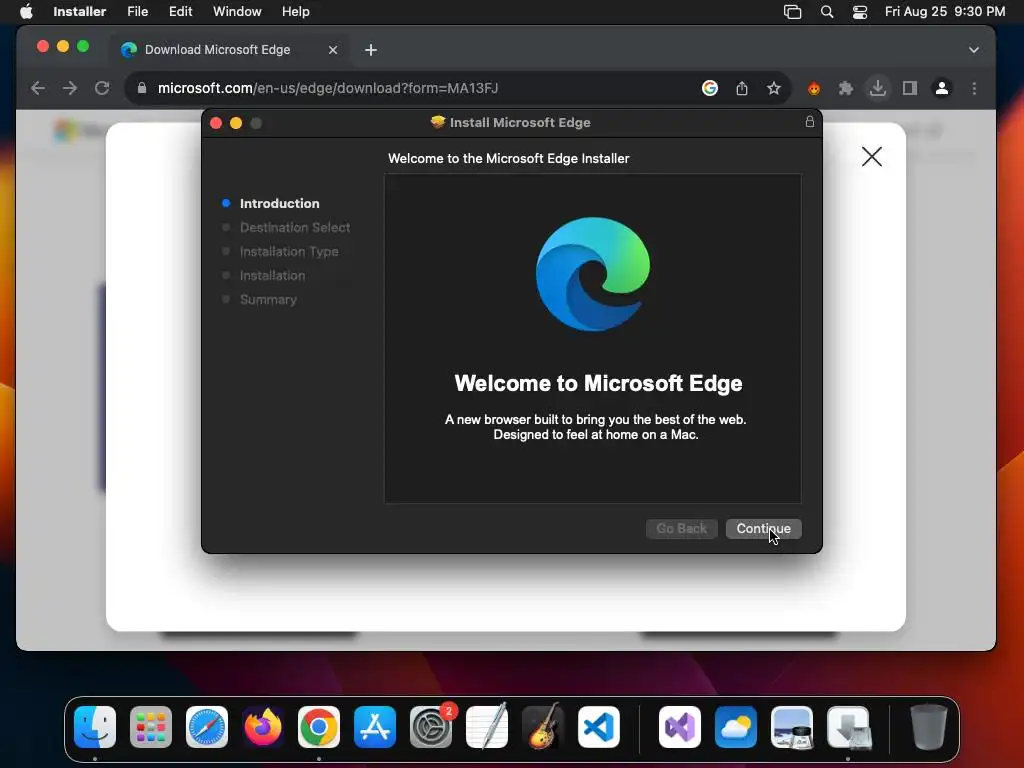Screen dimensions: 1024x768
Task: Open the Edit menu
Action: [180, 12]
